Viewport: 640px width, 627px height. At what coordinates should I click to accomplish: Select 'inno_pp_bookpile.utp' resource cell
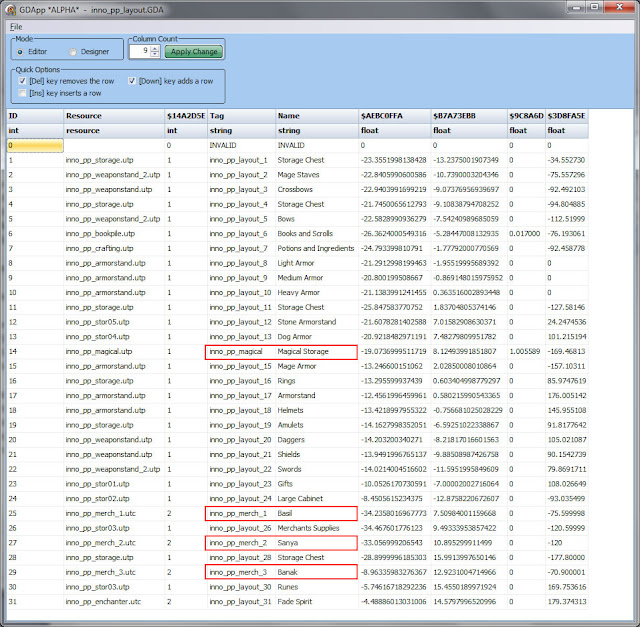114,233
